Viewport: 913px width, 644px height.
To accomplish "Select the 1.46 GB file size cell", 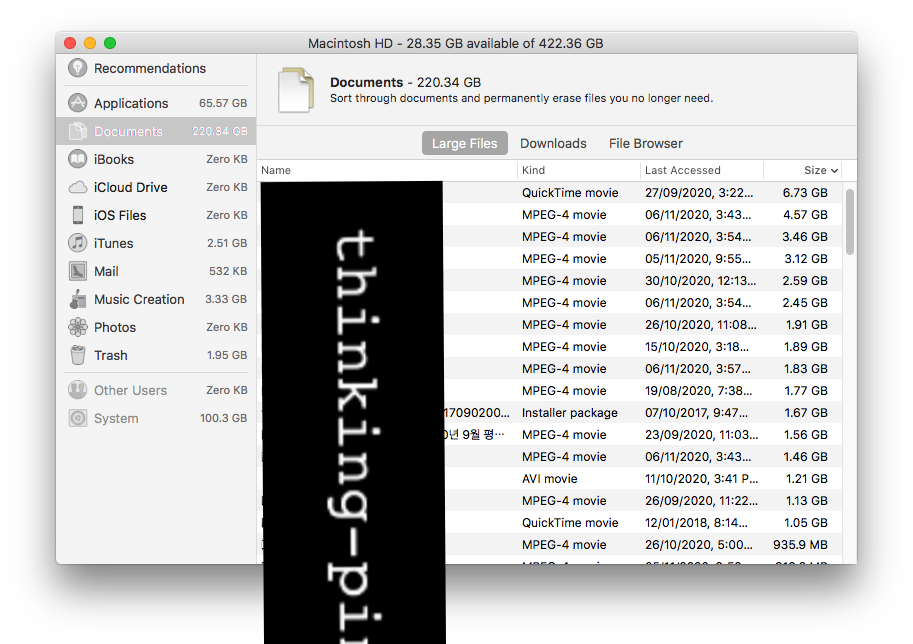I will pyautogui.click(x=805, y=457).
